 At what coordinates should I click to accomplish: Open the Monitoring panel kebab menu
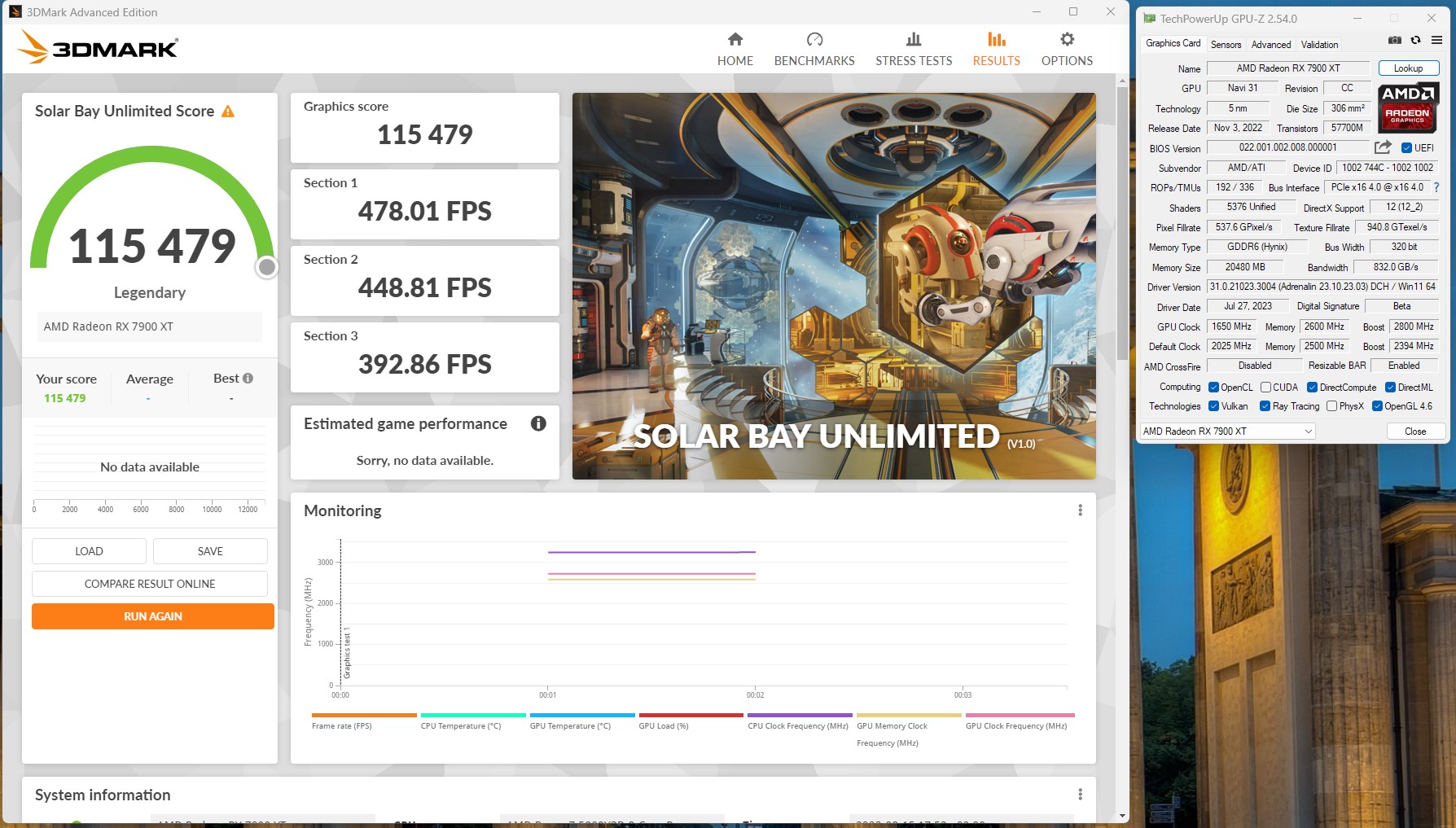point(1081,510)
